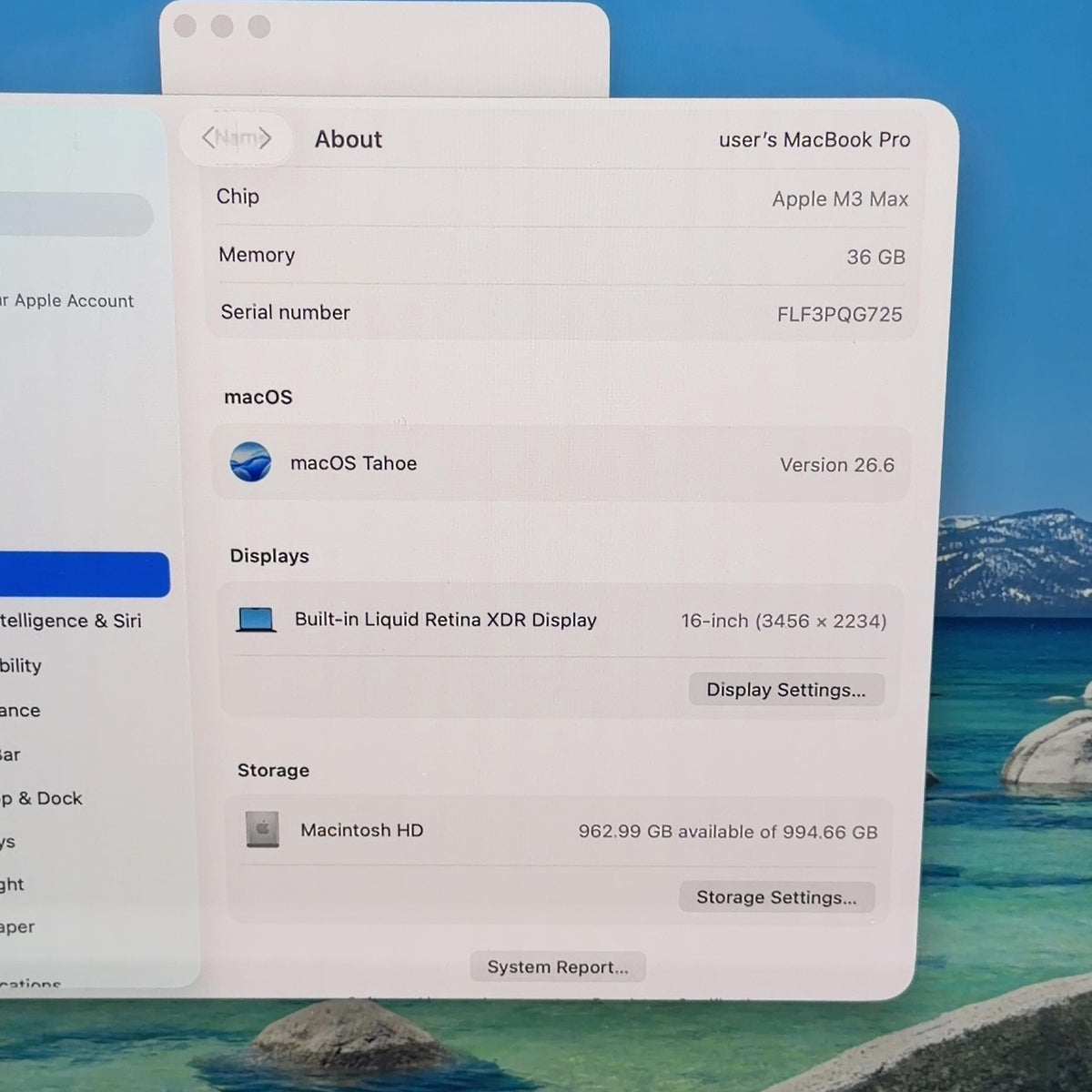Minimize the background window behind Settings
Viewport: 1092px width, 1092px height.
pyautogui.click(x=222, y=26)
